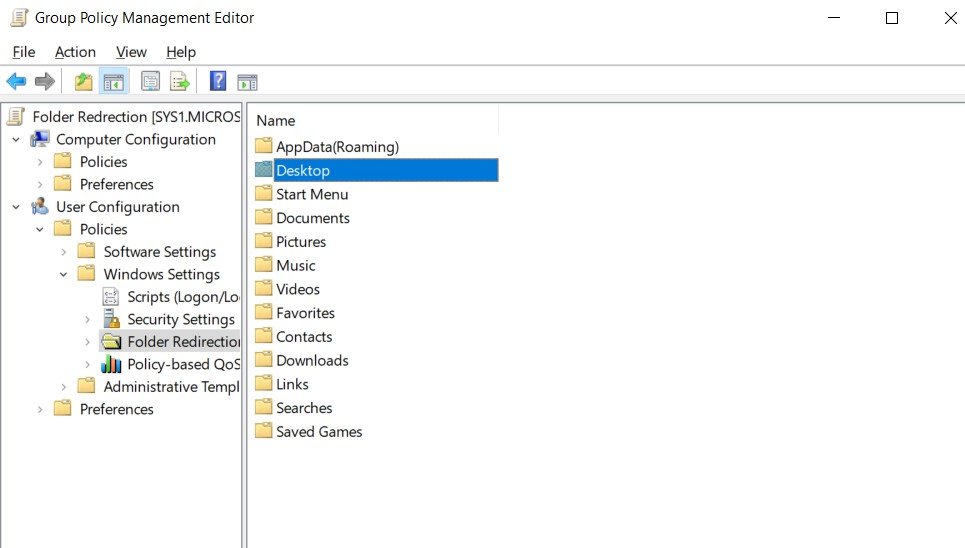Minimize the Group Policy Management Editor window
965x548 pixels.
(x=834, y=18)
